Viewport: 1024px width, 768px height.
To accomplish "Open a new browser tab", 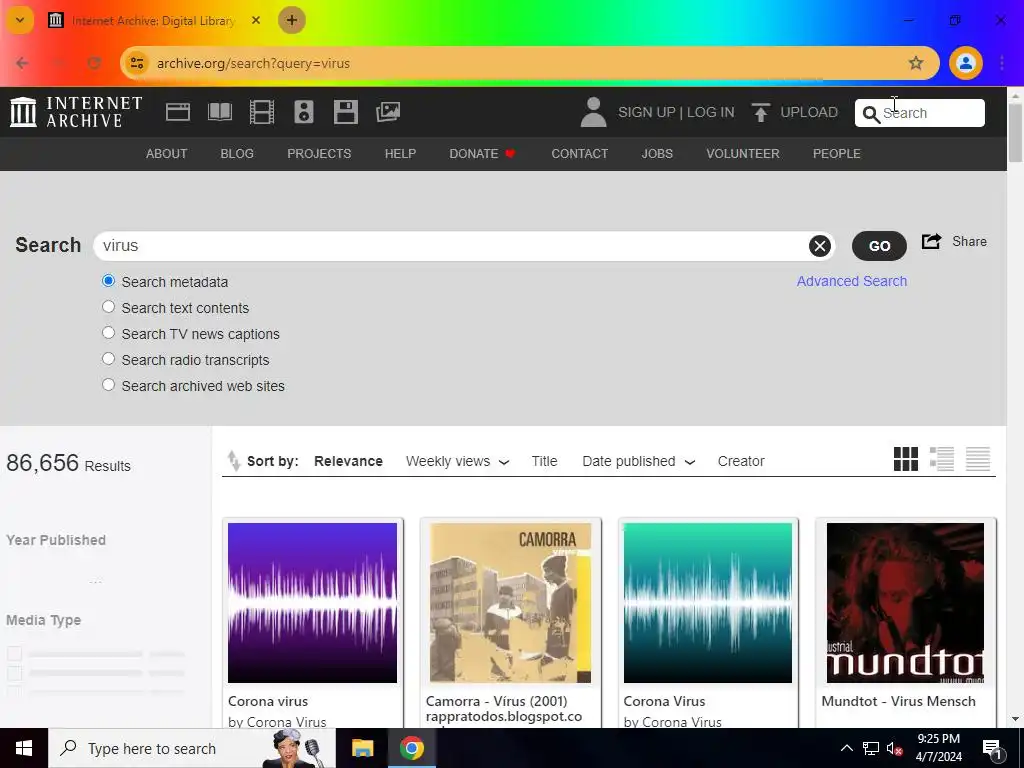I will pos(291,20).
